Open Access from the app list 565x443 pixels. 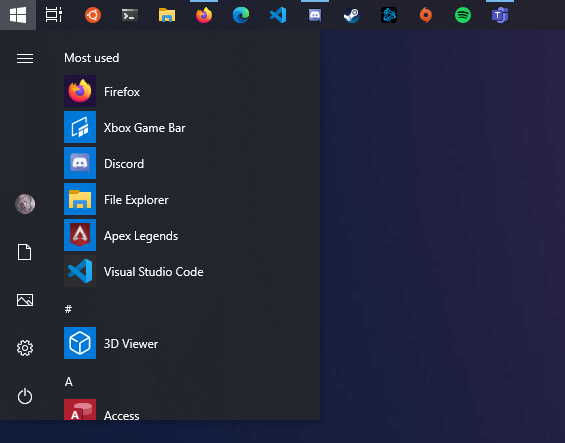click(192, 409)
